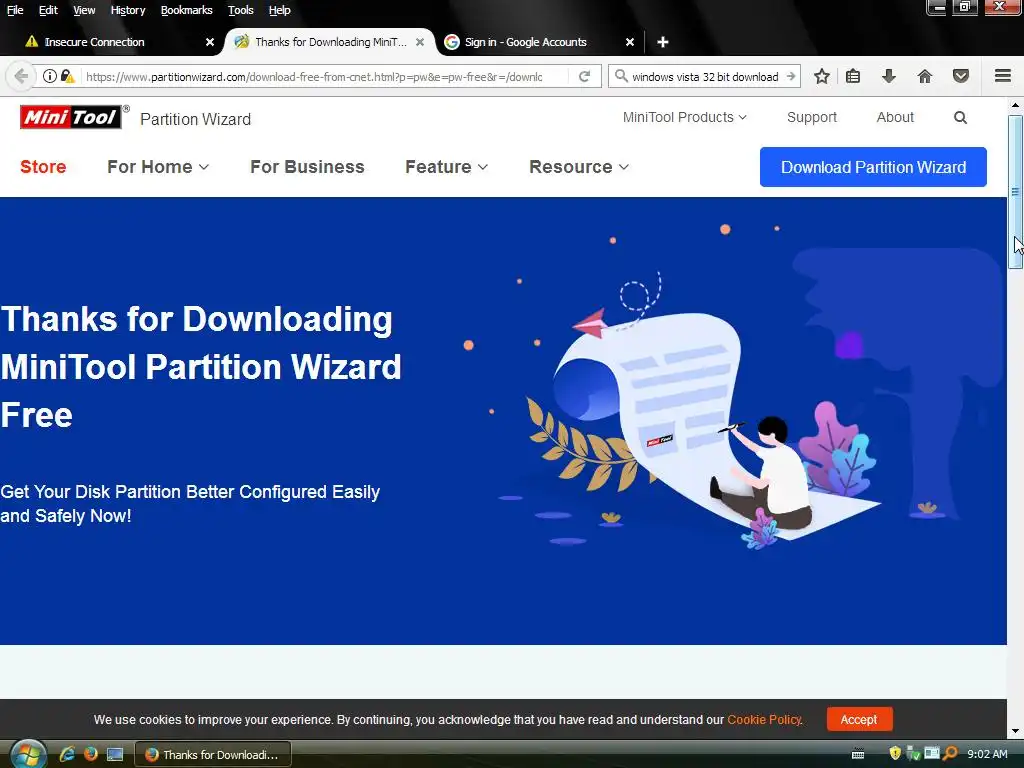
Task: Go to the Store link
Action: point(43,167)
